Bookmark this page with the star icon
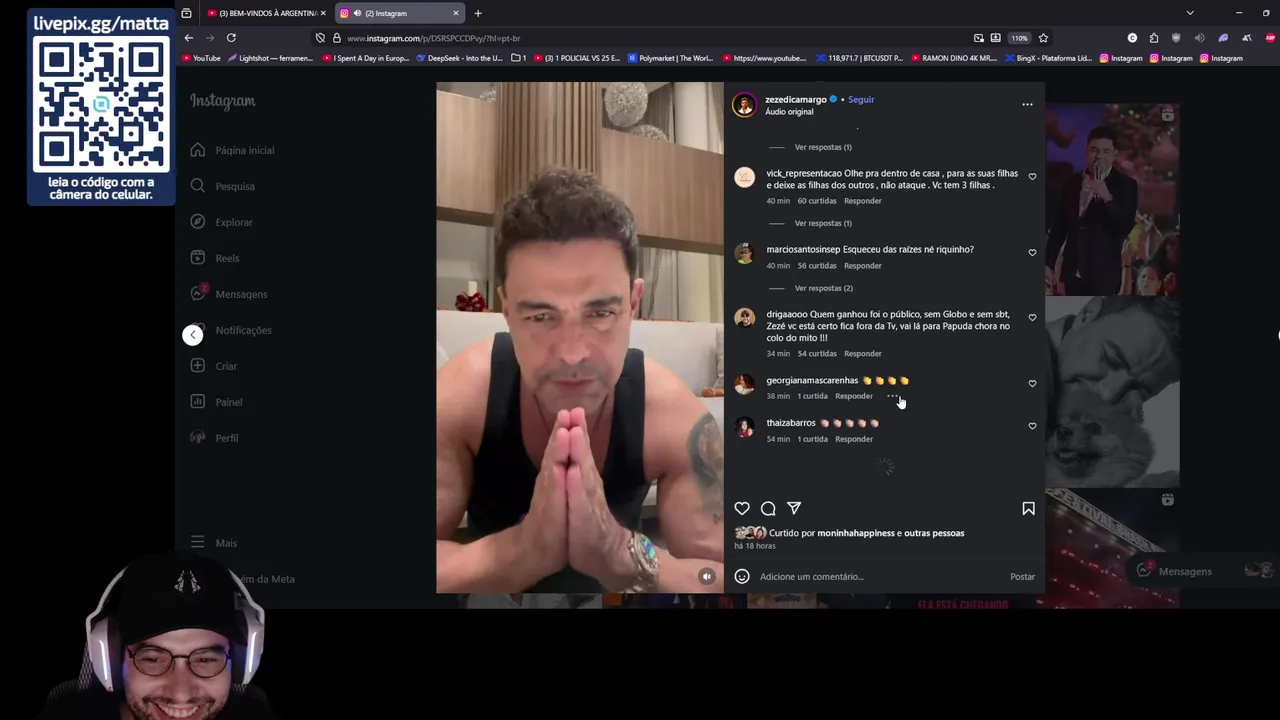Viewport: 1280px width, 720px height. click(1043, 38)
